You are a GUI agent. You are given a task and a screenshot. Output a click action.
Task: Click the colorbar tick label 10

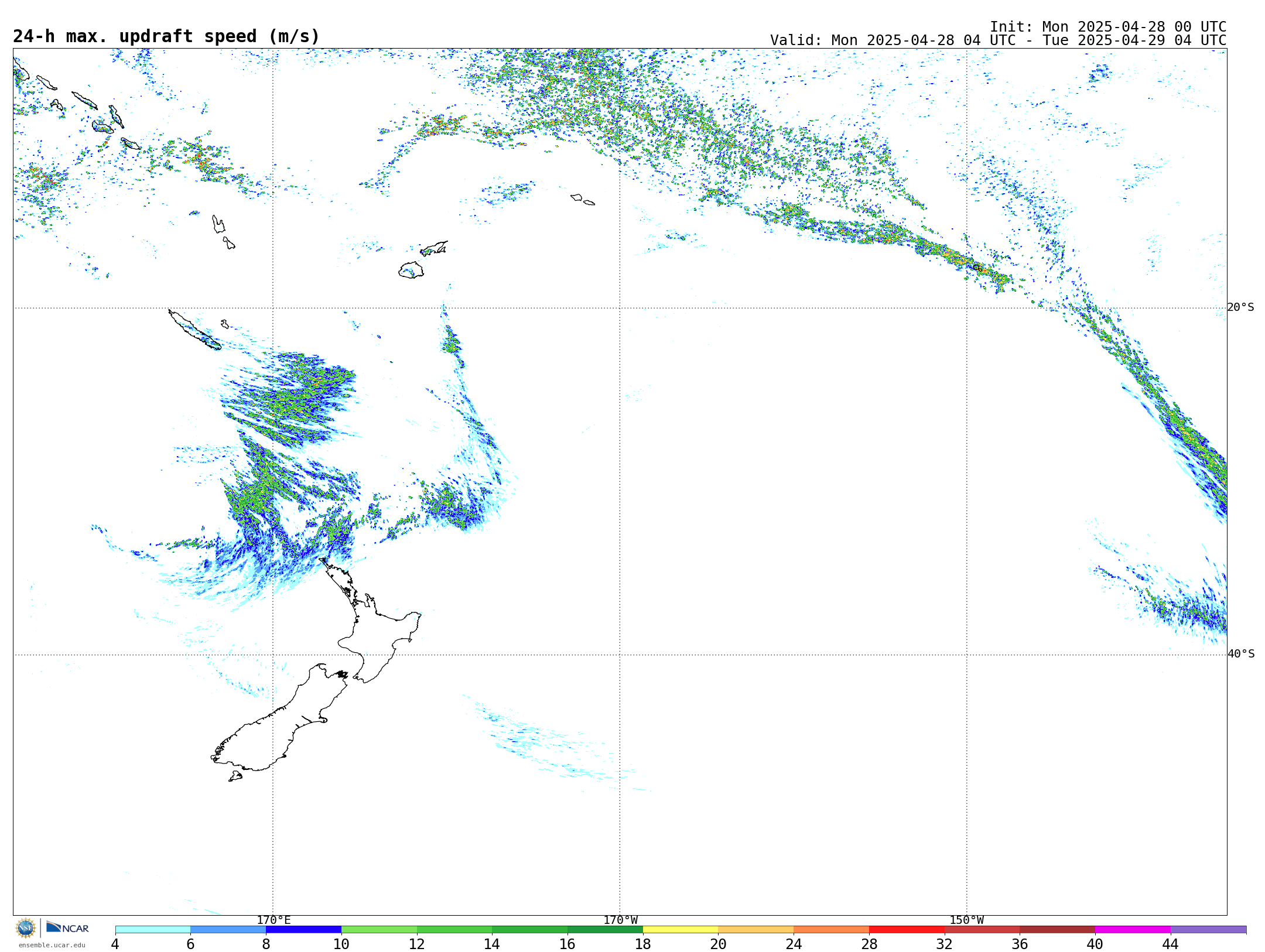[341, 944]
